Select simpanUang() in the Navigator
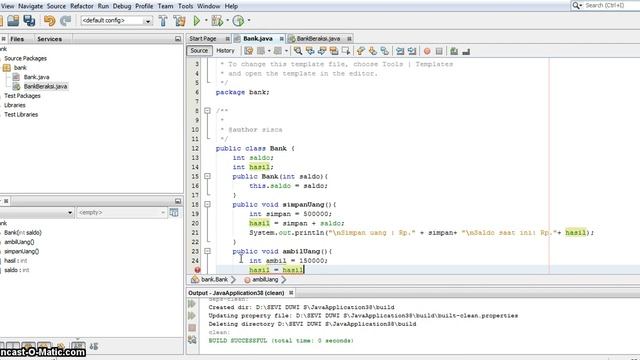640x360 pixels. 22,251
